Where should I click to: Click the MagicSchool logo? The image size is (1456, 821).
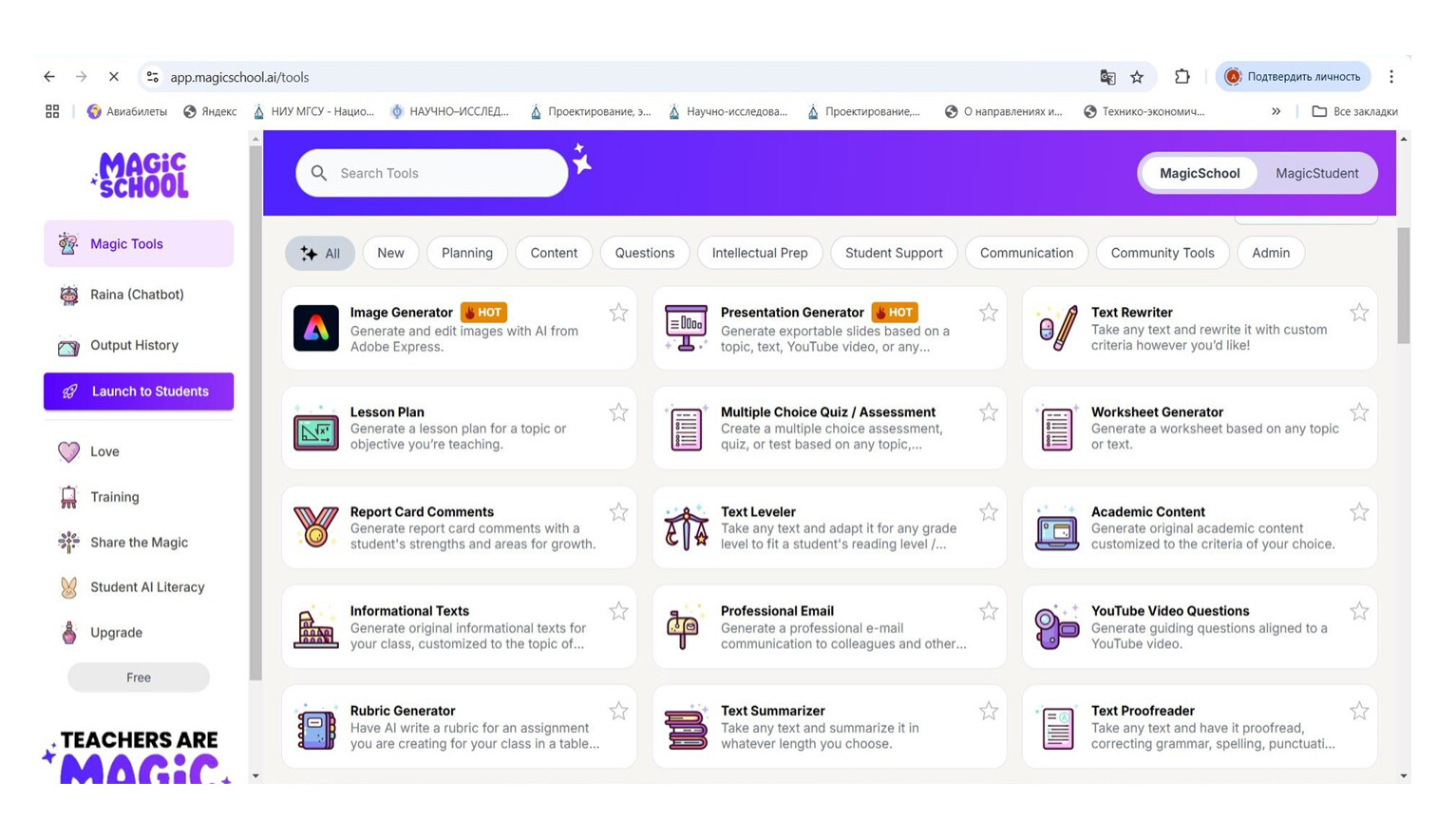click(140, 175)
